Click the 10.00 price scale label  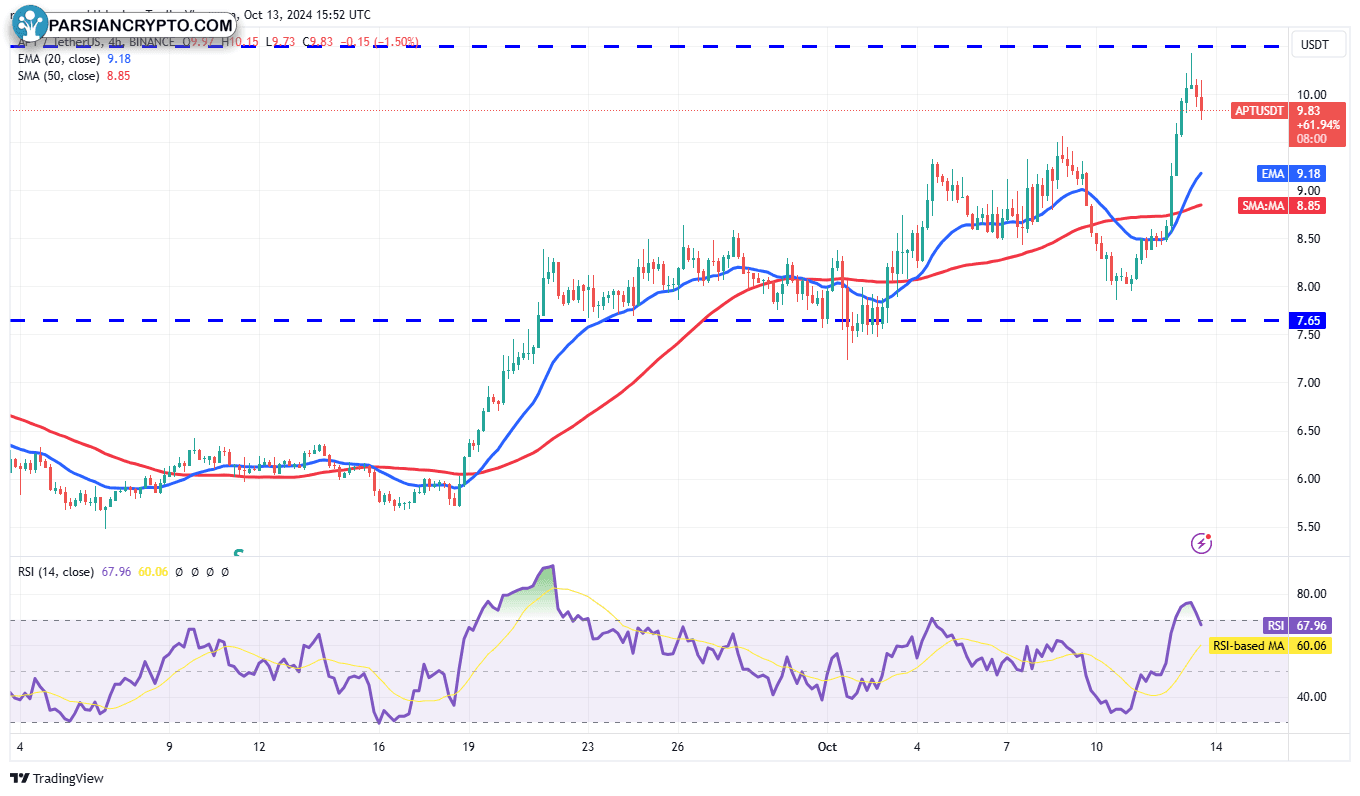[1312, 95]
